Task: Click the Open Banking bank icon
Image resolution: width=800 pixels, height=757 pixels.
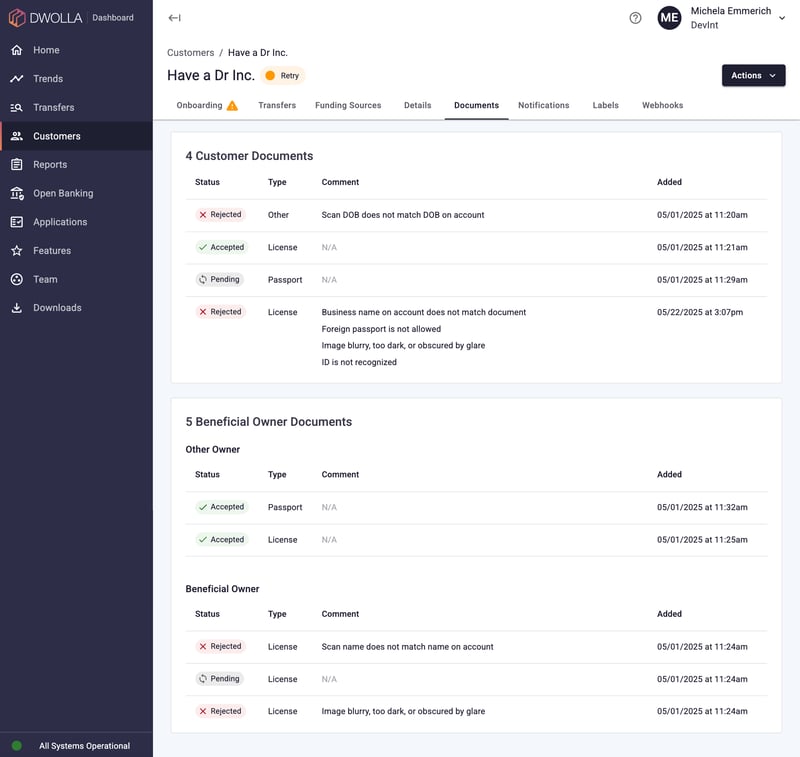Action: [x=17, y=193]
